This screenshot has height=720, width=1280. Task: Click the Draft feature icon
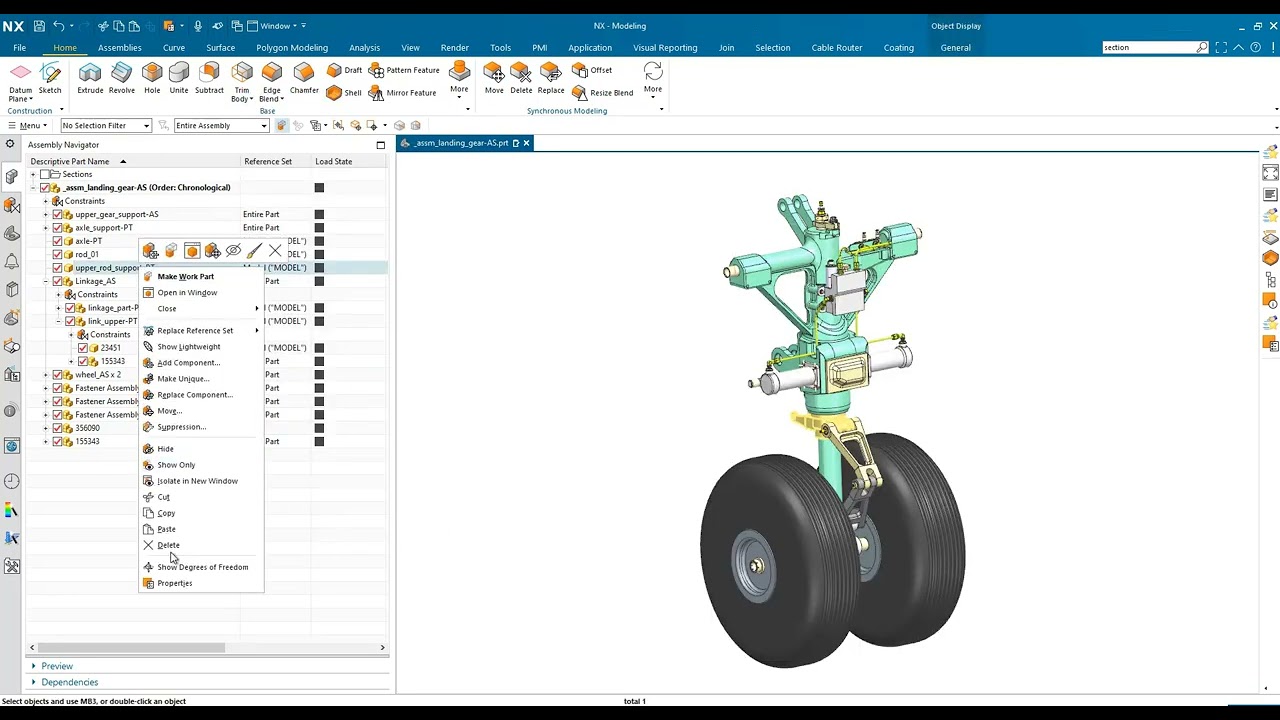coord(344,70)
